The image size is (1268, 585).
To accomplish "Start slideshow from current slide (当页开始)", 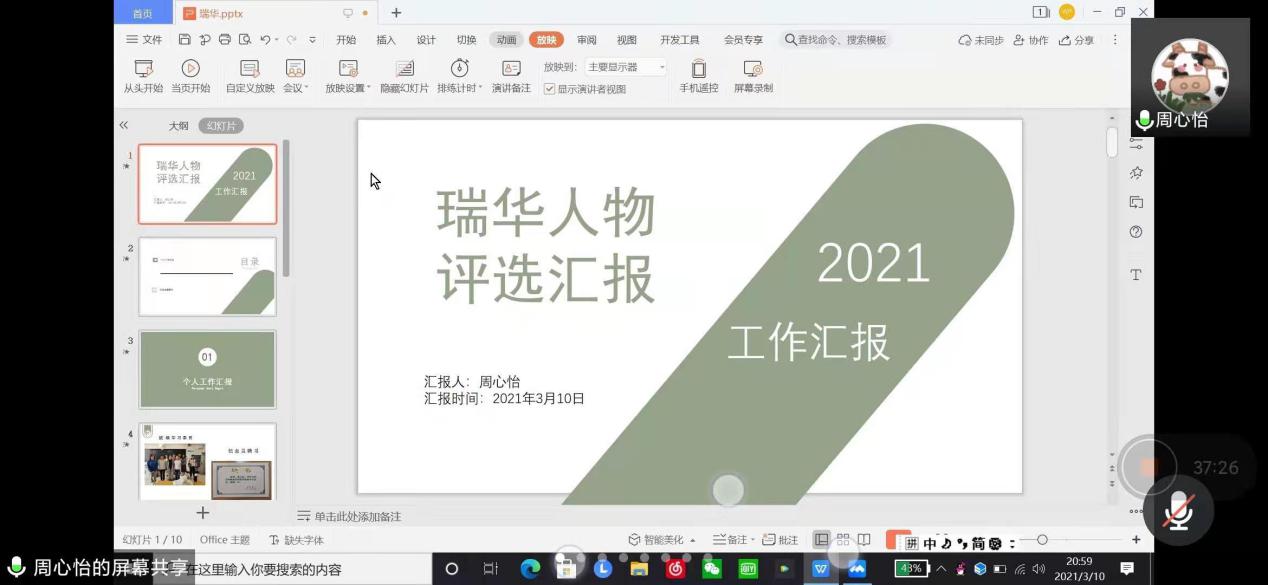I will click(190, 76).
